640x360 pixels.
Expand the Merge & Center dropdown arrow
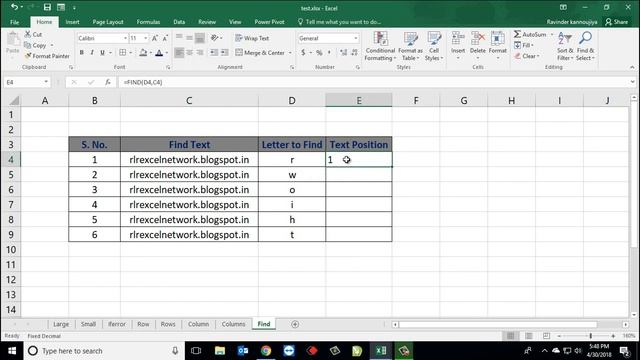coord(290,53)
